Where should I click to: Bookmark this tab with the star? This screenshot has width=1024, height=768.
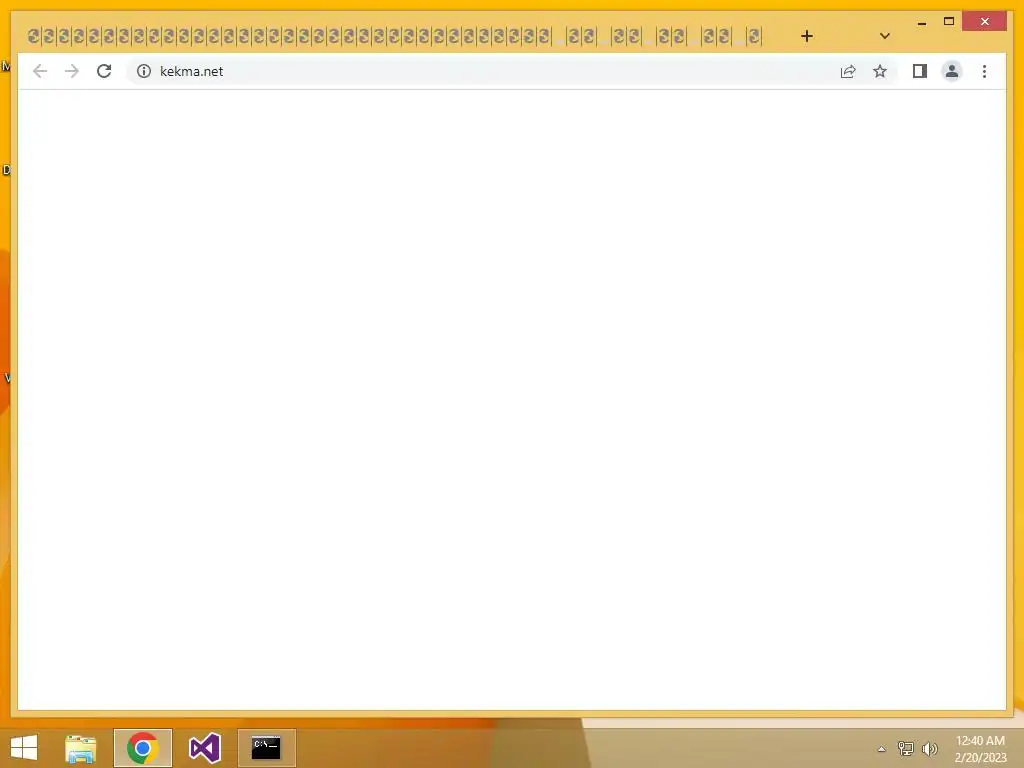pos(880,71)
